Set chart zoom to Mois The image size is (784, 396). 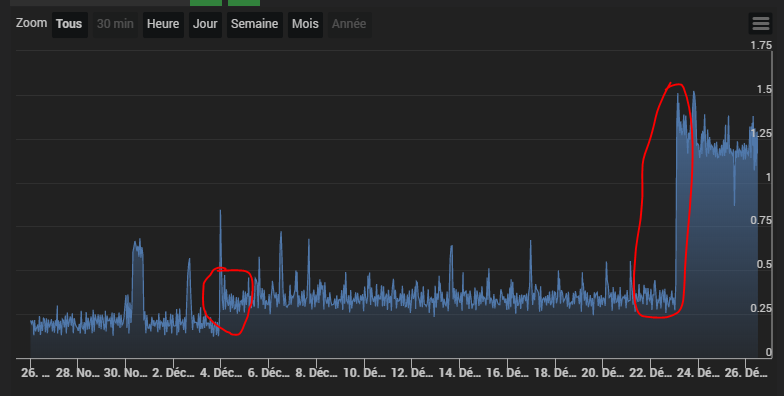coord(305,24)
